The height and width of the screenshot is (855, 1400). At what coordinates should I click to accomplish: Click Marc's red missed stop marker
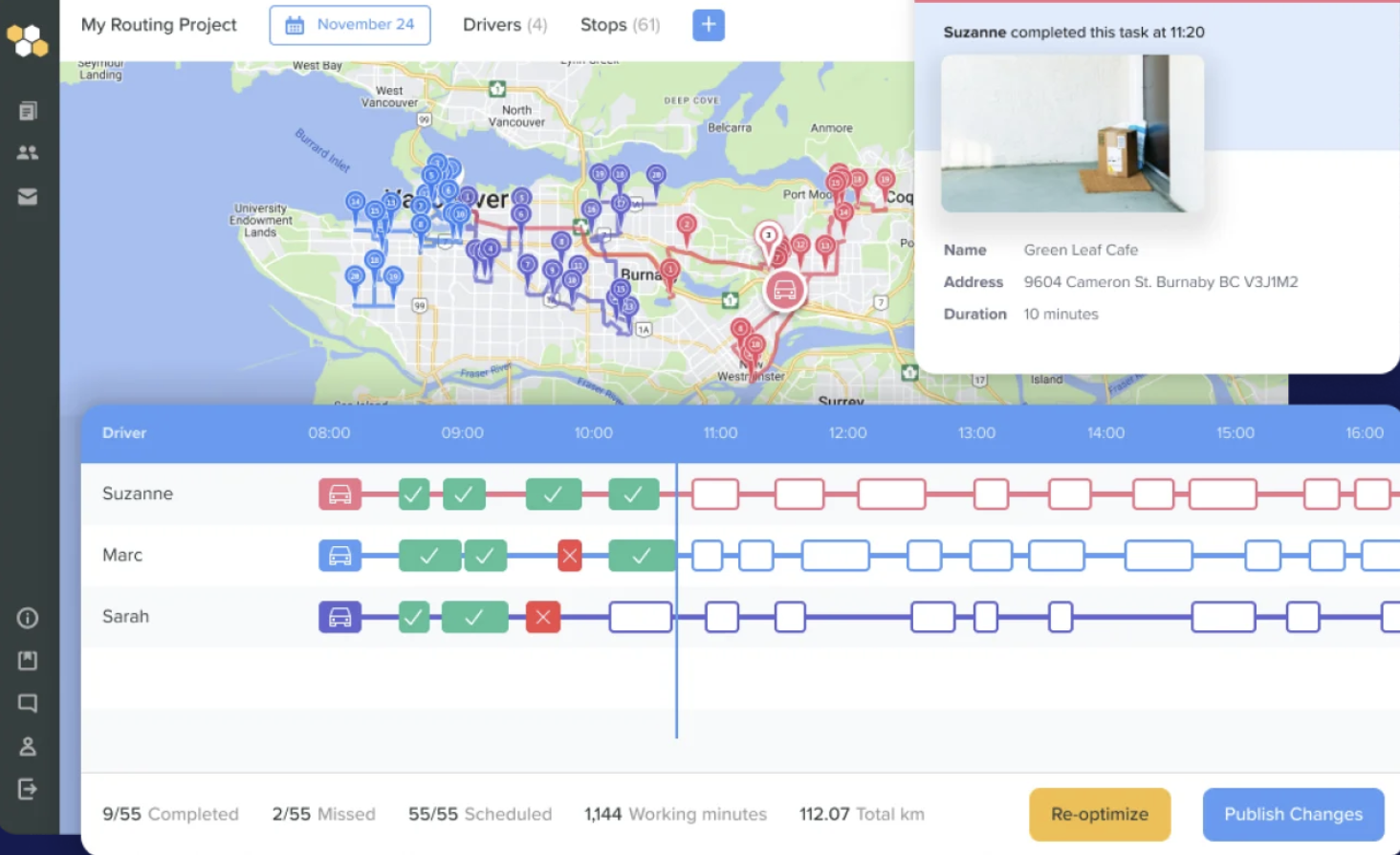click(x=569, y=555)
